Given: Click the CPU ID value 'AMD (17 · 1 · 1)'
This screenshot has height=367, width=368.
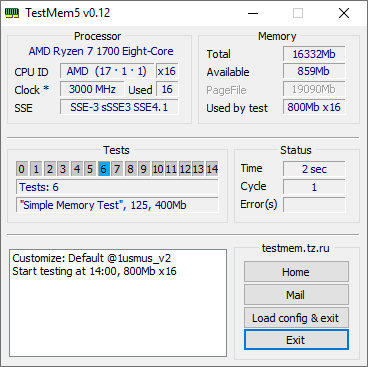Looking at the screenshot, I should click(x=107, y=71).
